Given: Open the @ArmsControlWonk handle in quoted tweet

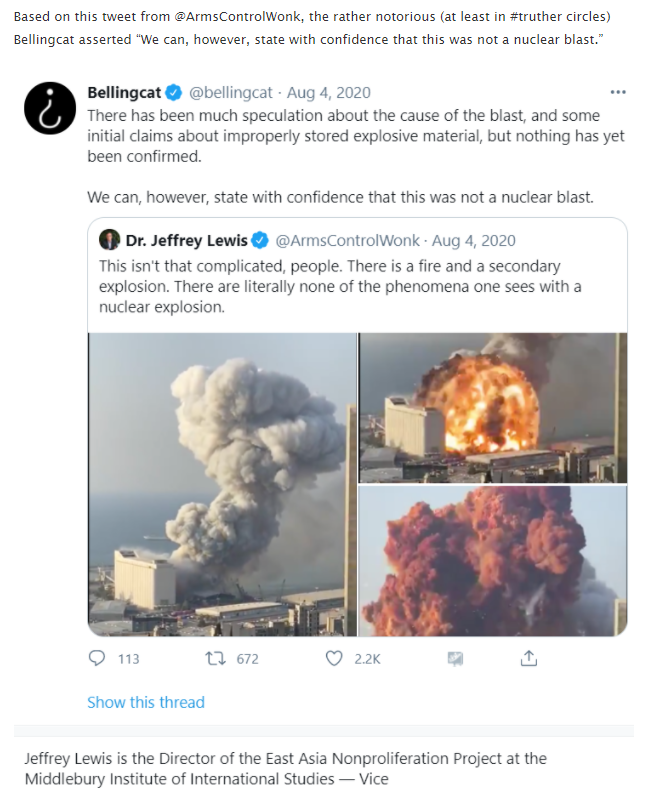Looking at the screenshot, I should tap(348, 240).
